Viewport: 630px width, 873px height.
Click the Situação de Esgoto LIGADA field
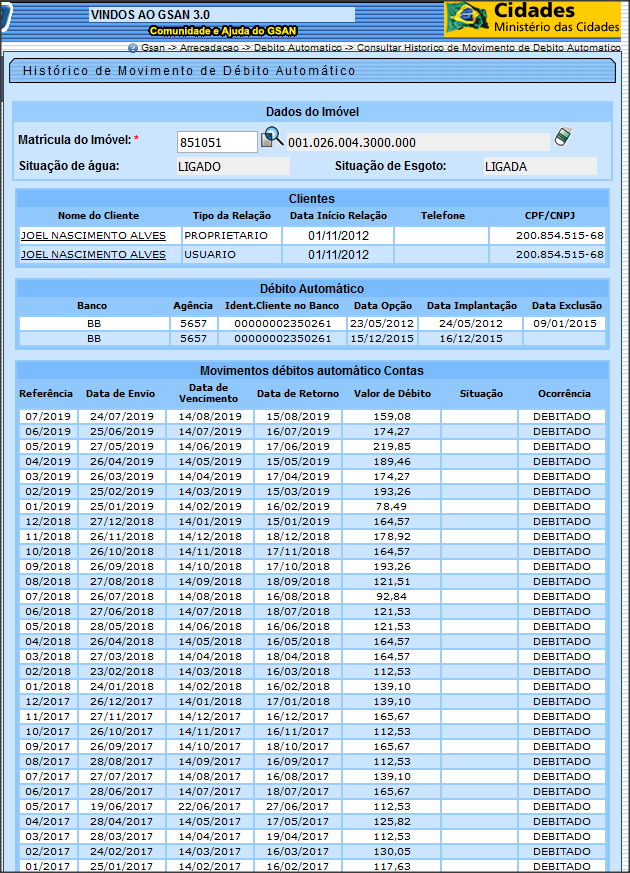[540, 166]
